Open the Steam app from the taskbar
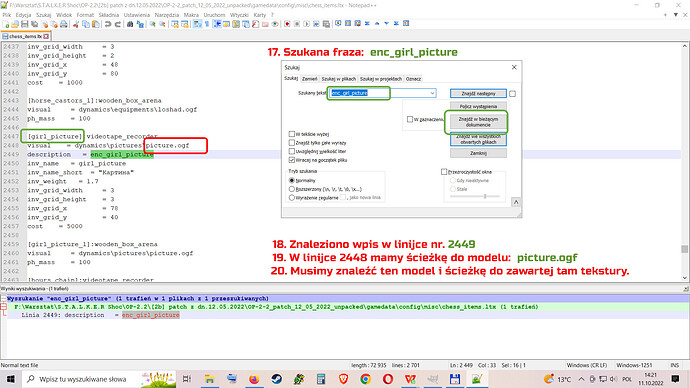This screenshot has height=388, width=690. click(x=276, y=379)
